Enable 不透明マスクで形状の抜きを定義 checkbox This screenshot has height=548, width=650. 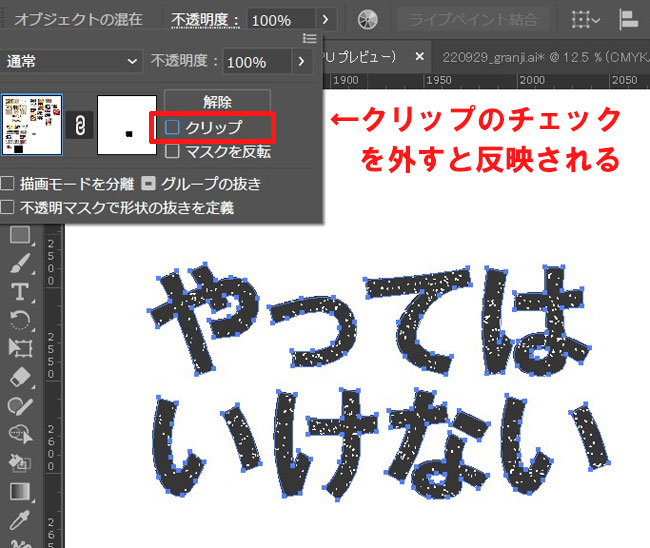[x=7, y=207]
